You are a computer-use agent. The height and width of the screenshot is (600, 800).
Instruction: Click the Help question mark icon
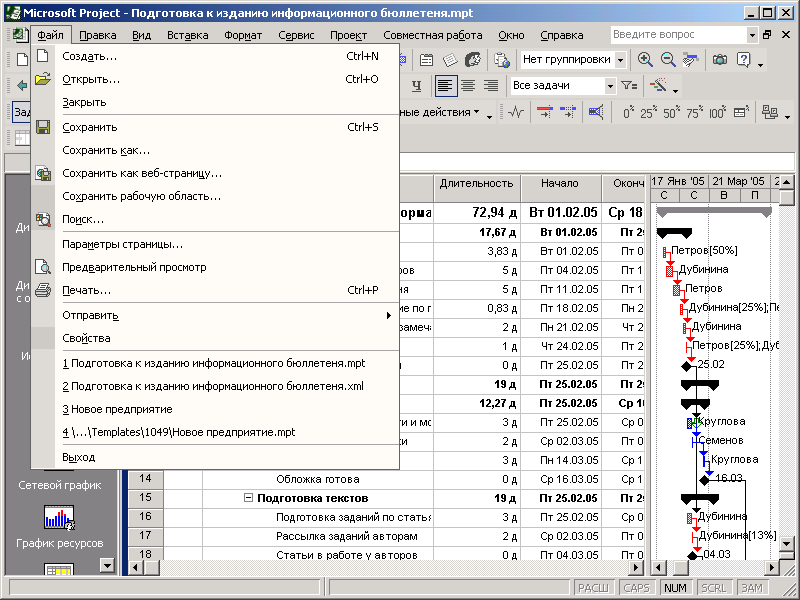pyautogui.click(x=743, y=60)
